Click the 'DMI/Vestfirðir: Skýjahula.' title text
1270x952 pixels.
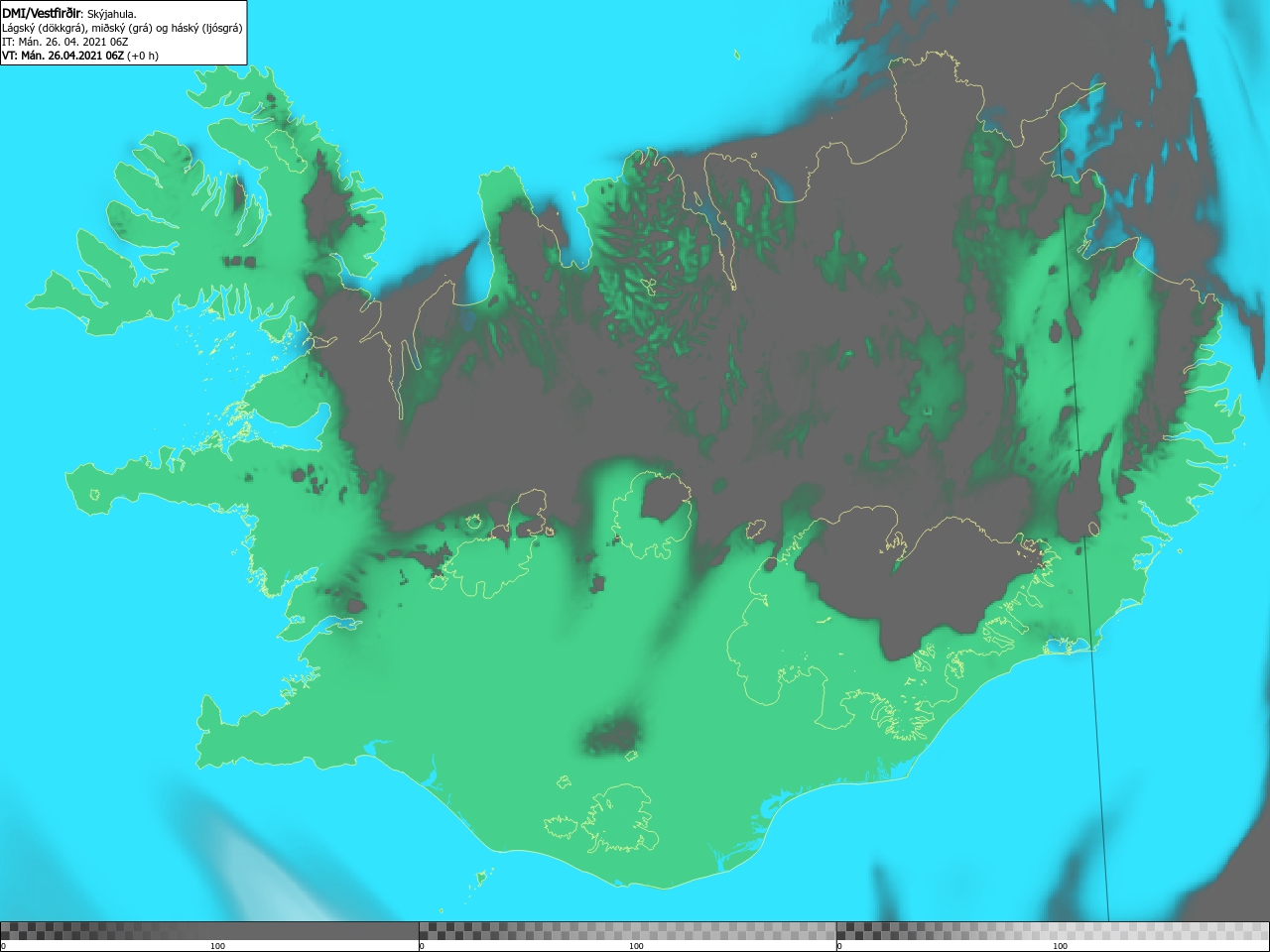point(69,14)
